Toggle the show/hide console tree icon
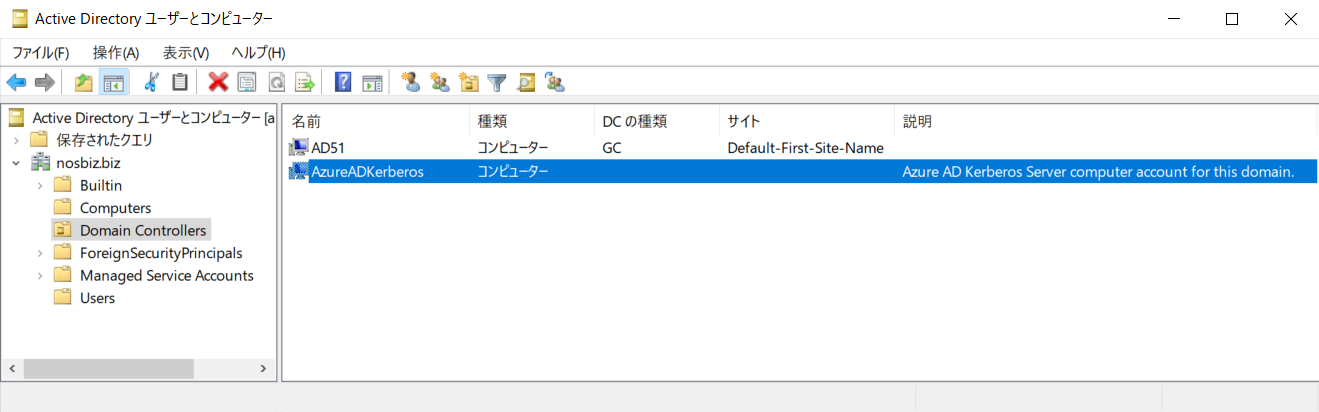 tap(113, 82)
